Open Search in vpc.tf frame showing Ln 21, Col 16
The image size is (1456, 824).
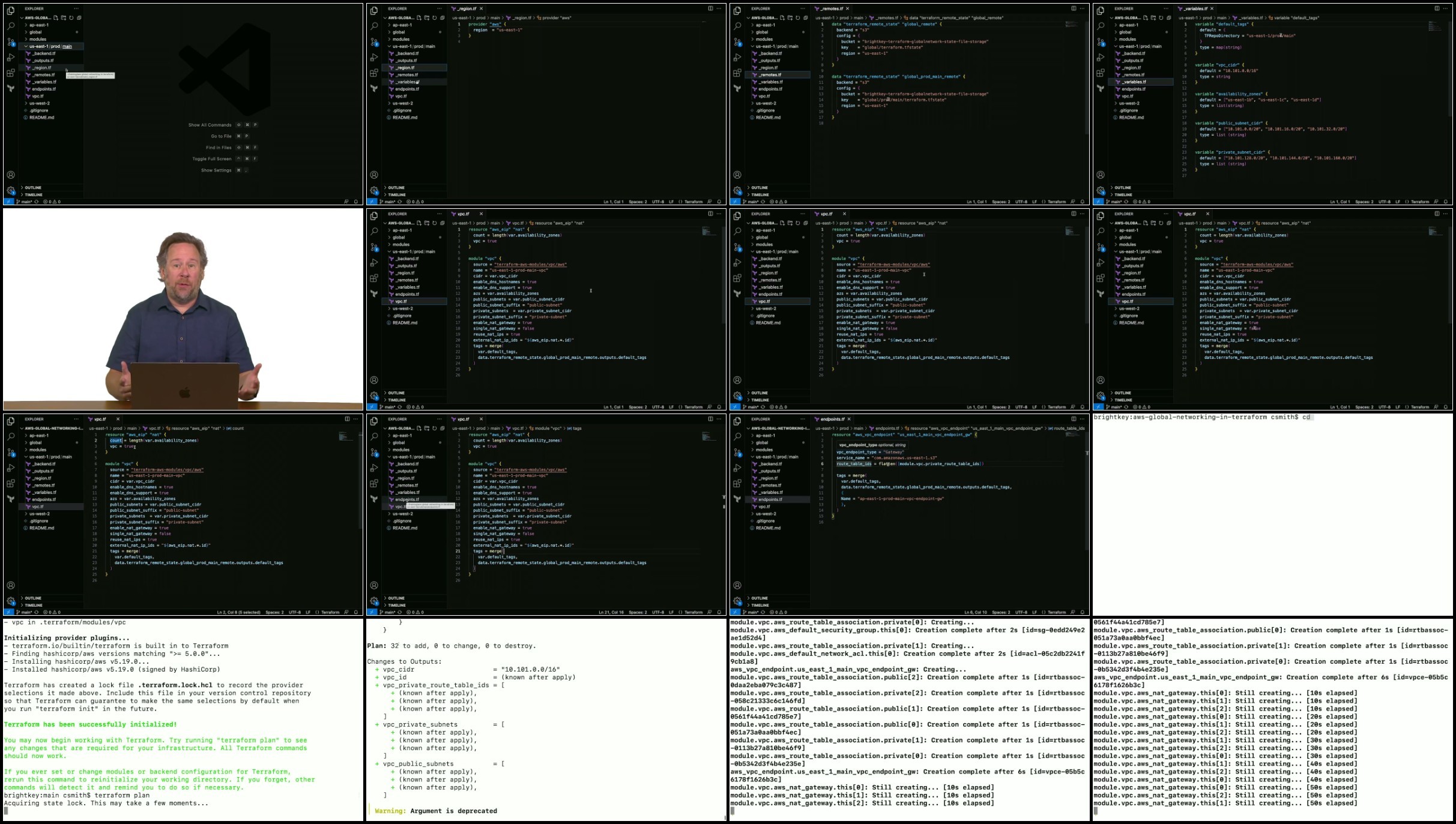(x=374, y=437)
